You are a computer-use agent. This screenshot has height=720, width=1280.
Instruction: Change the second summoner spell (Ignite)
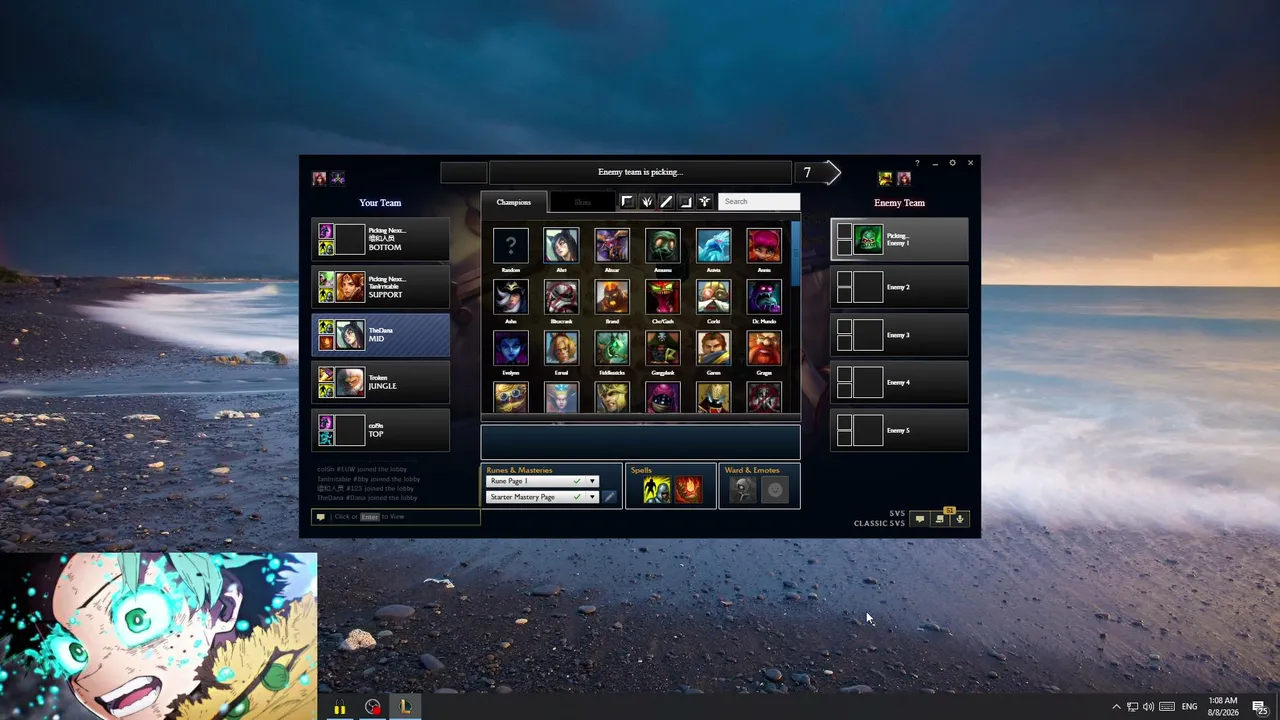(688, 490)
